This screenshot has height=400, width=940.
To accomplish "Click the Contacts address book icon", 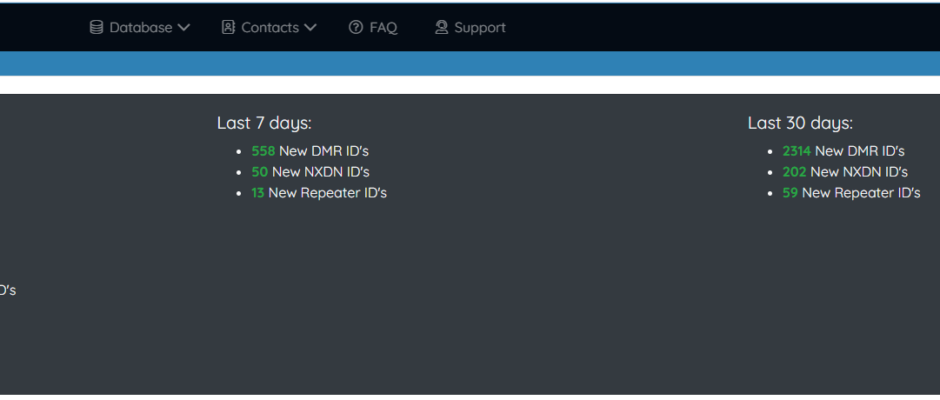I will tap(228, 28).
